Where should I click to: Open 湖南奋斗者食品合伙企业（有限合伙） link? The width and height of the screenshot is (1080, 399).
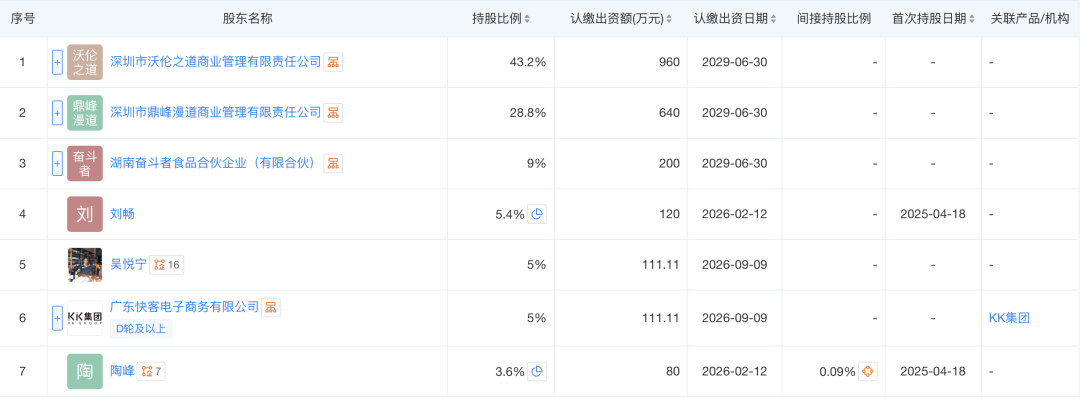click(x=216, y=163)
